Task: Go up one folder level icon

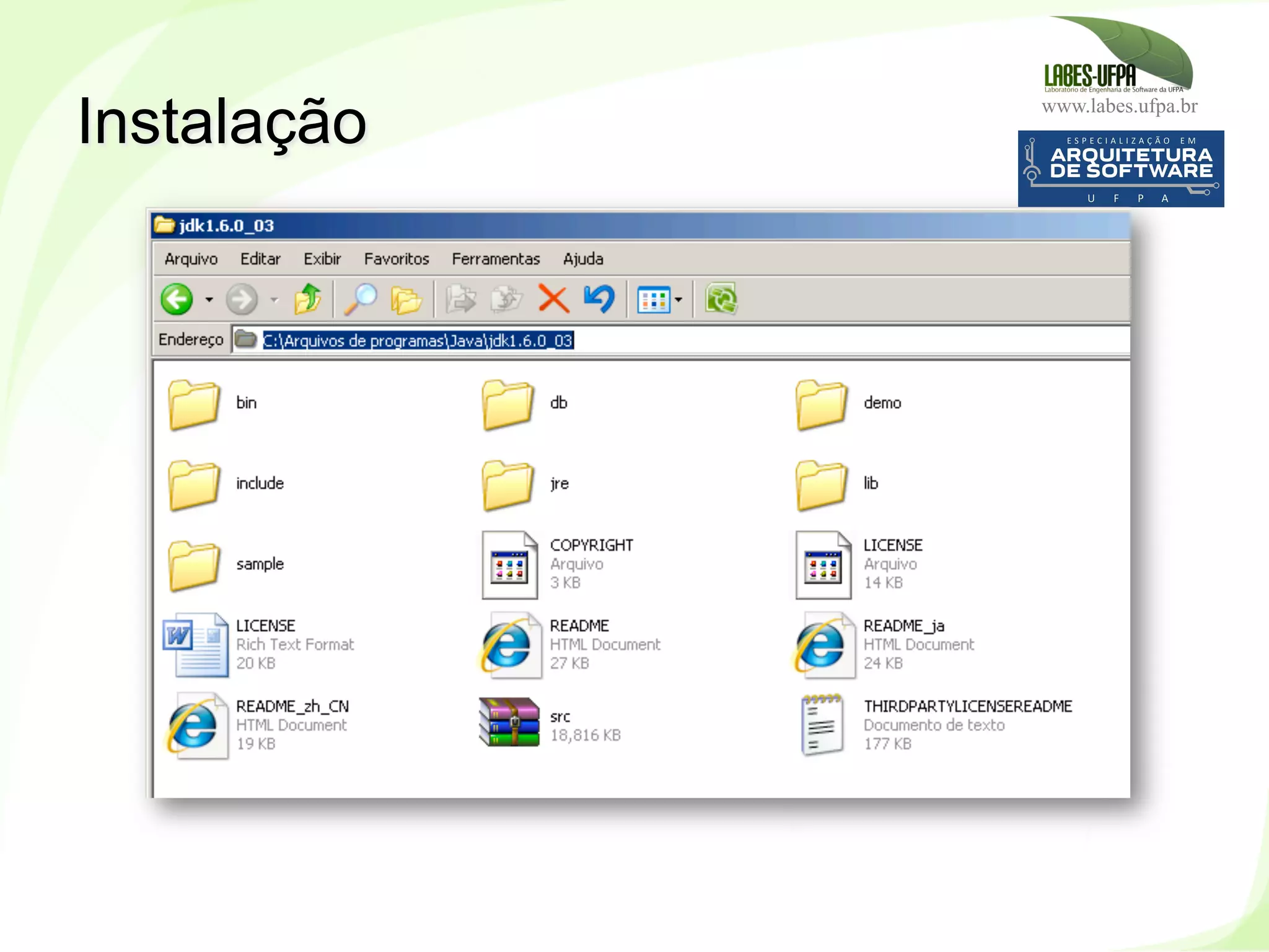Action: tap(308, 299)
